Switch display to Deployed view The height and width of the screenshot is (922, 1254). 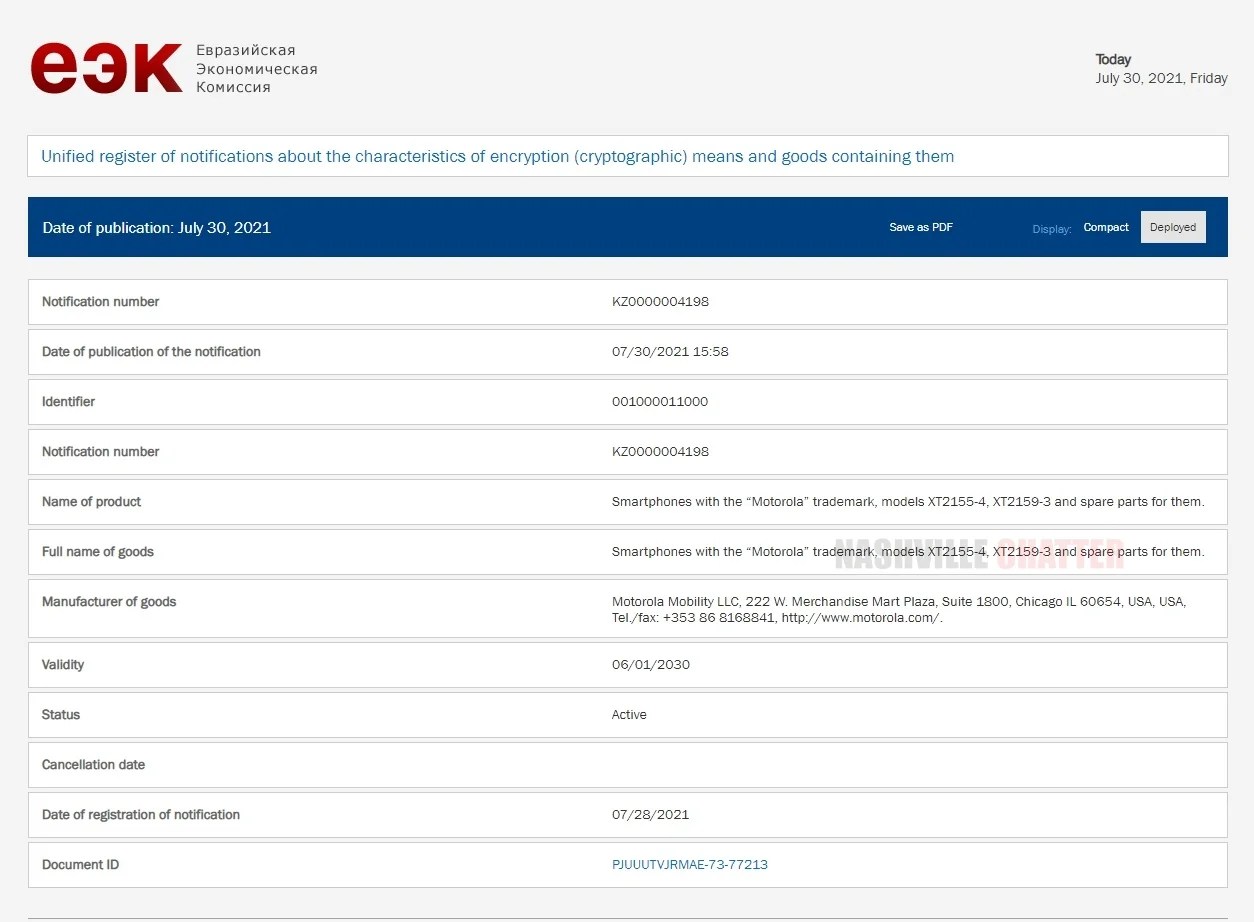[1173, 227]
